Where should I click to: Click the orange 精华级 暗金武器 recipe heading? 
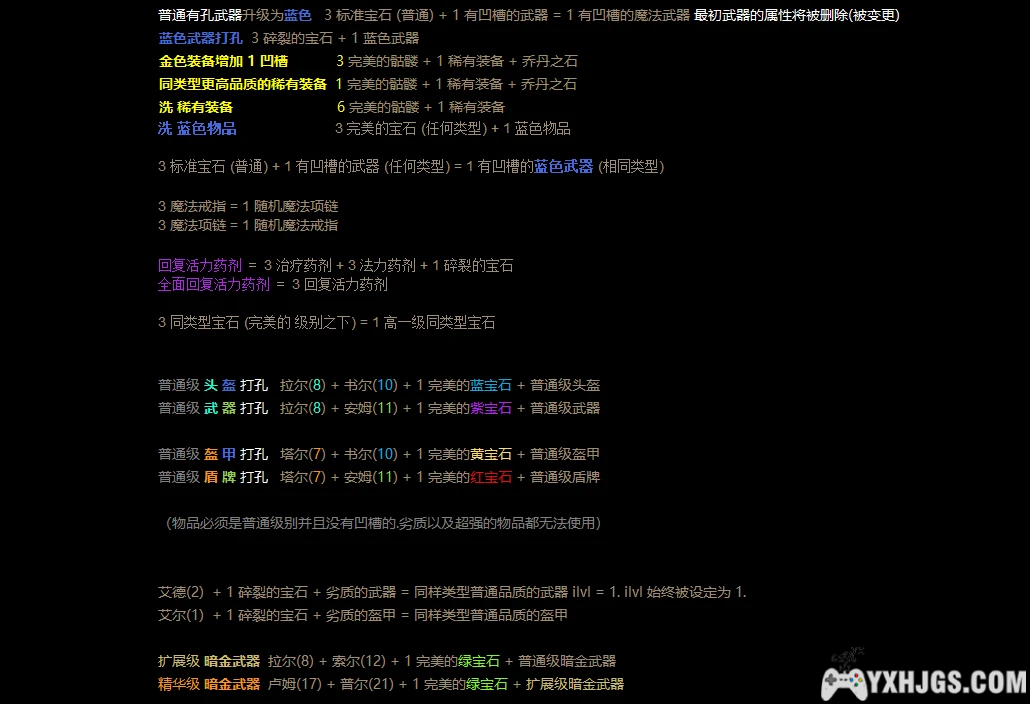[209, 684]
